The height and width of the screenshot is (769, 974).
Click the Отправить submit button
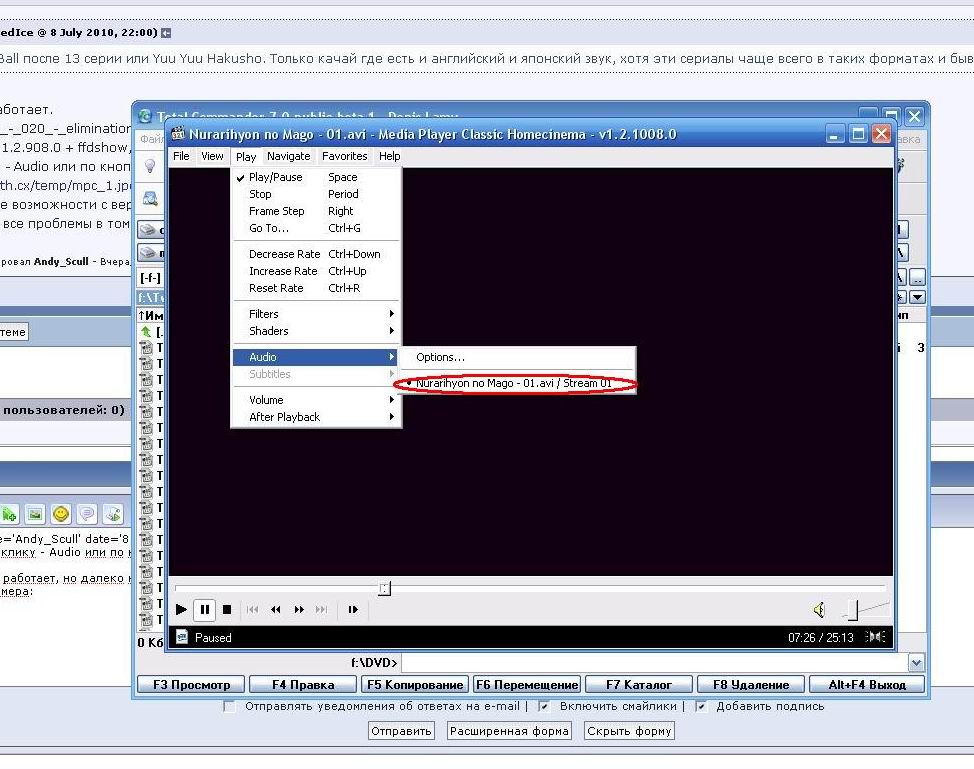click(x=401, y=731)
